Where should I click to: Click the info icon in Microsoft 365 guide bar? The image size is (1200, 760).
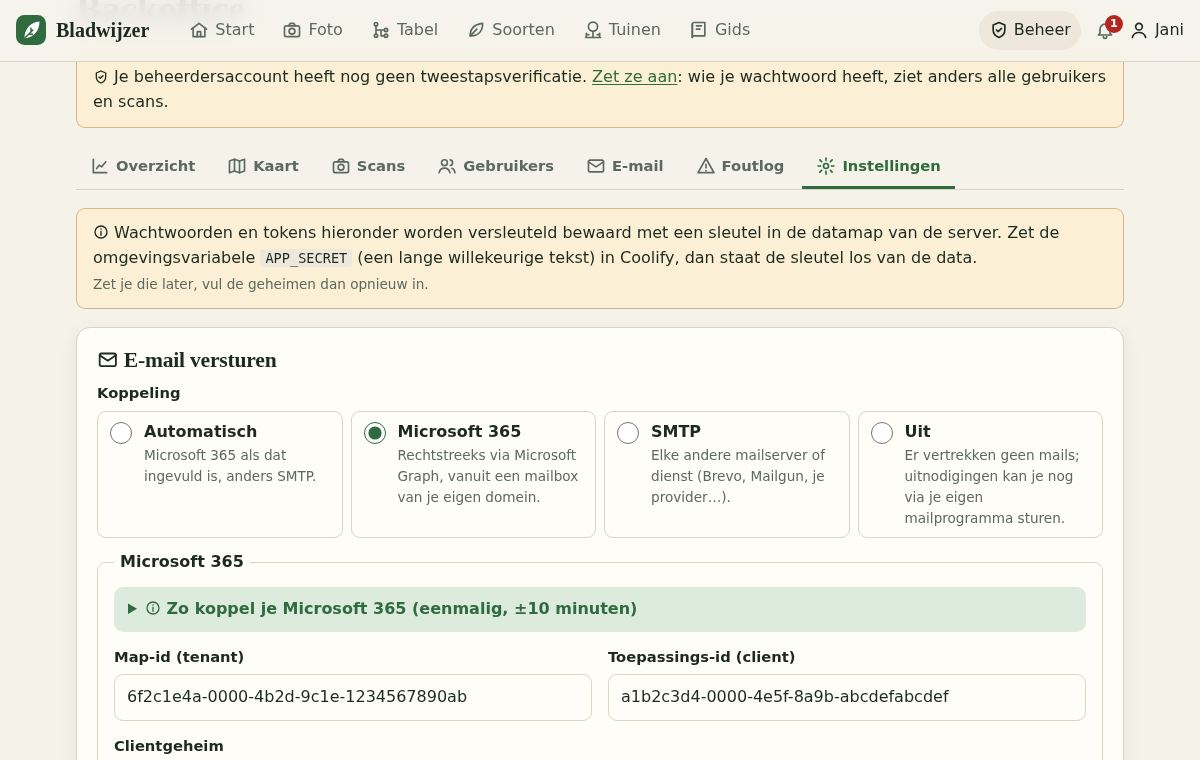click(153, 608)
